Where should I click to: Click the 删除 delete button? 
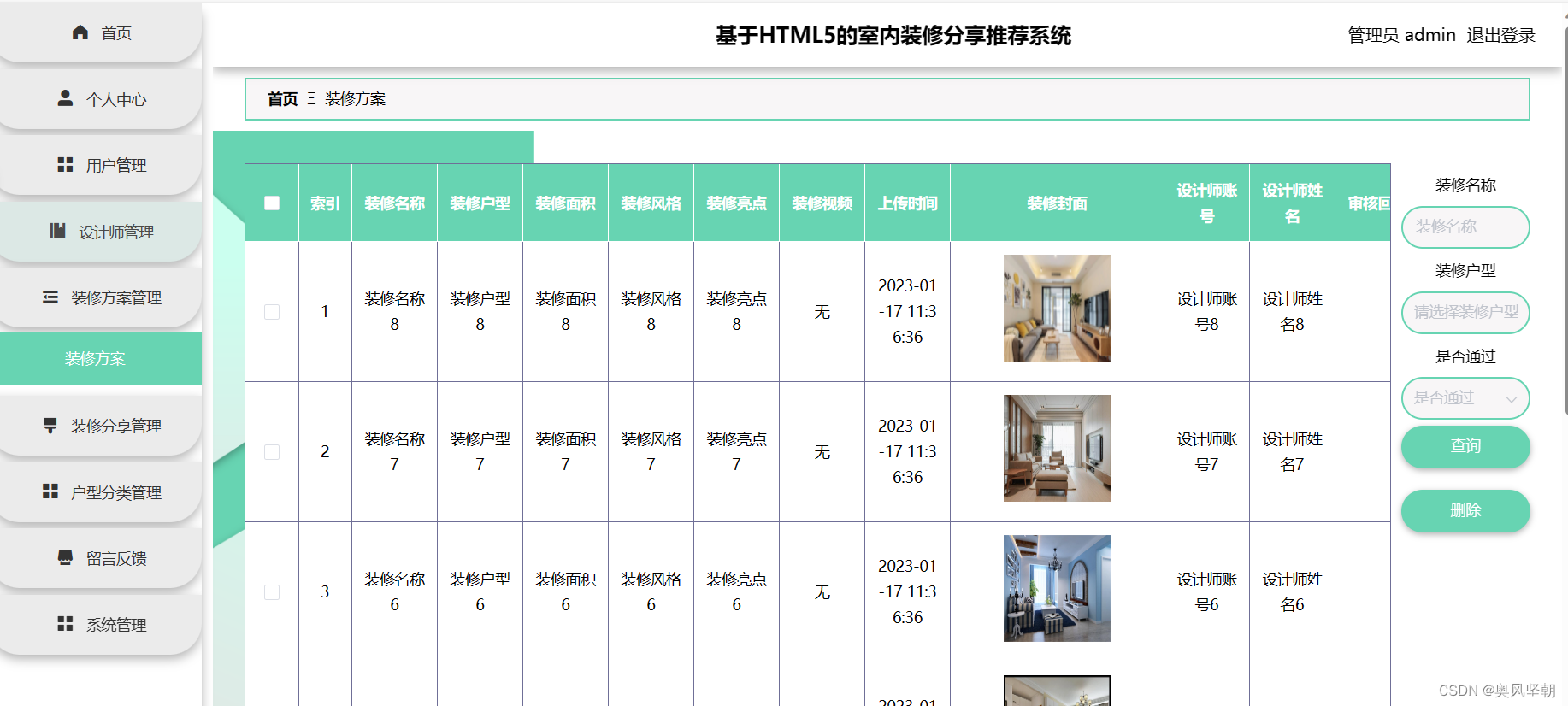[1465, 511]
